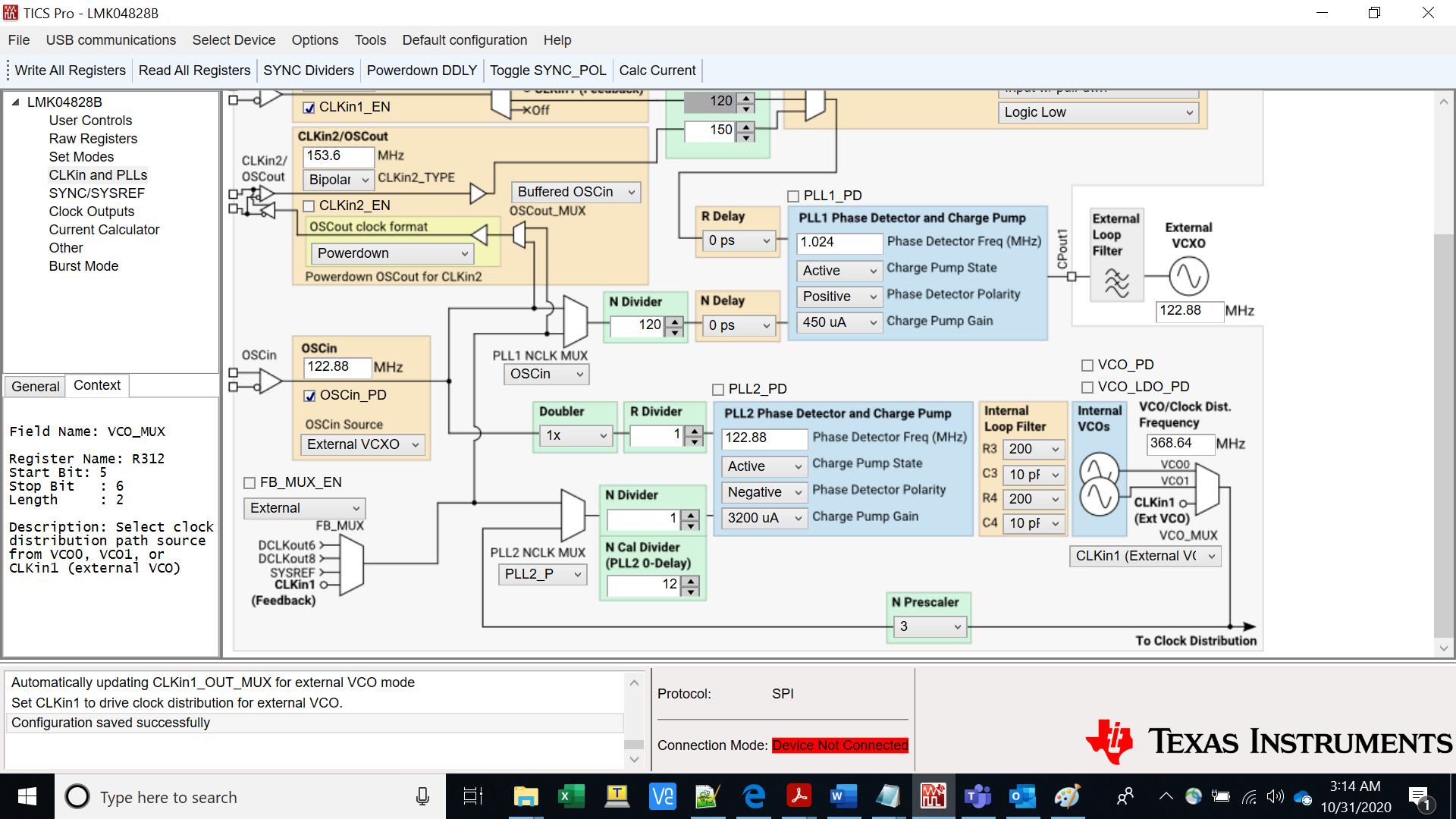
Task: Select SYNC/SYSREF in the tree
Action: [x=97, y=193]
